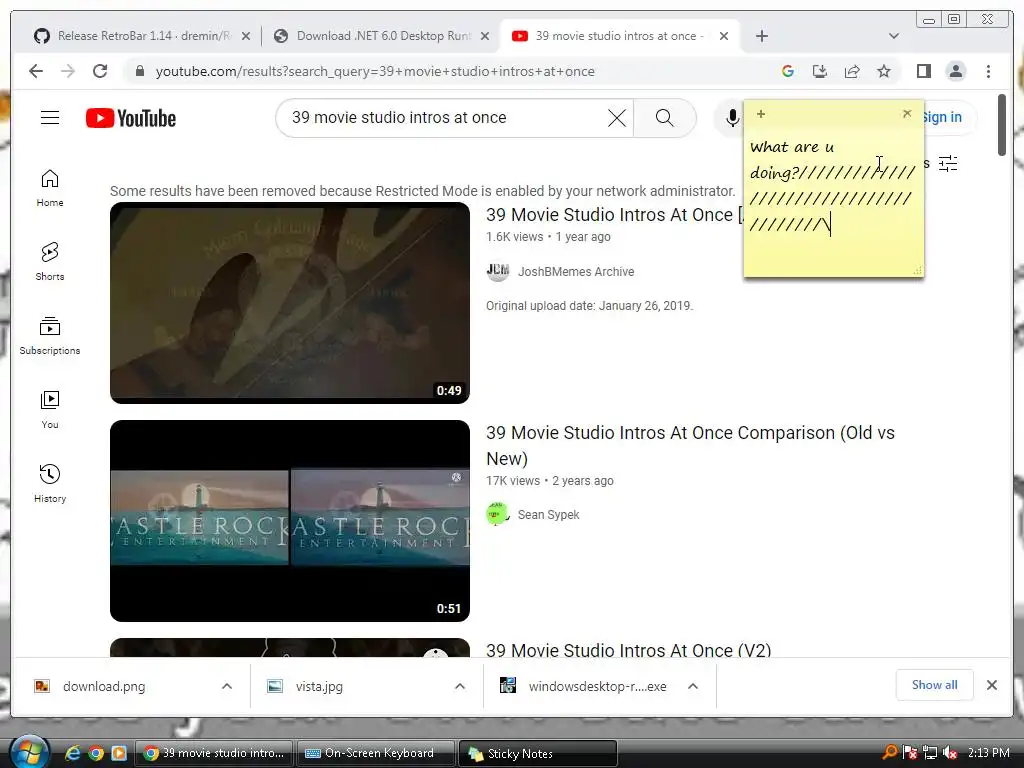Visit the Sean Sypek channel
The height and width of the screenshot is (768, 1024).
(549, 515)
